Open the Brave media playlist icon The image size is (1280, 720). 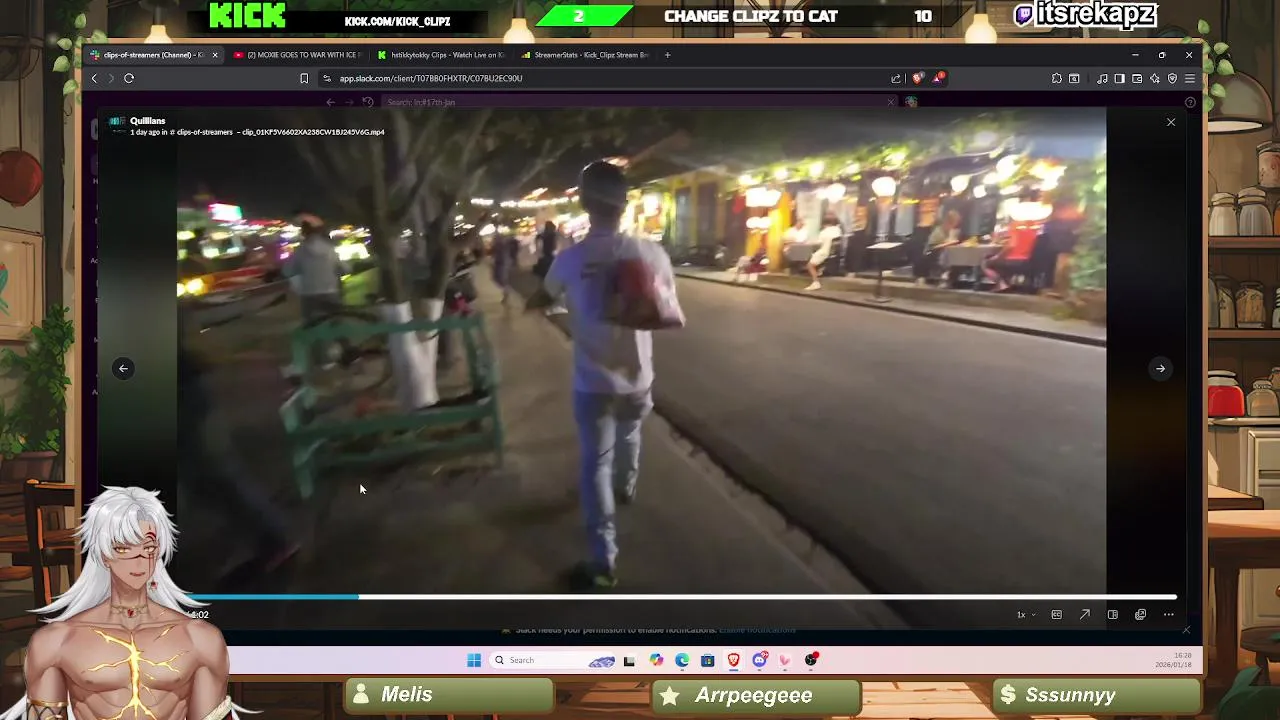(x=1102, y=78)
